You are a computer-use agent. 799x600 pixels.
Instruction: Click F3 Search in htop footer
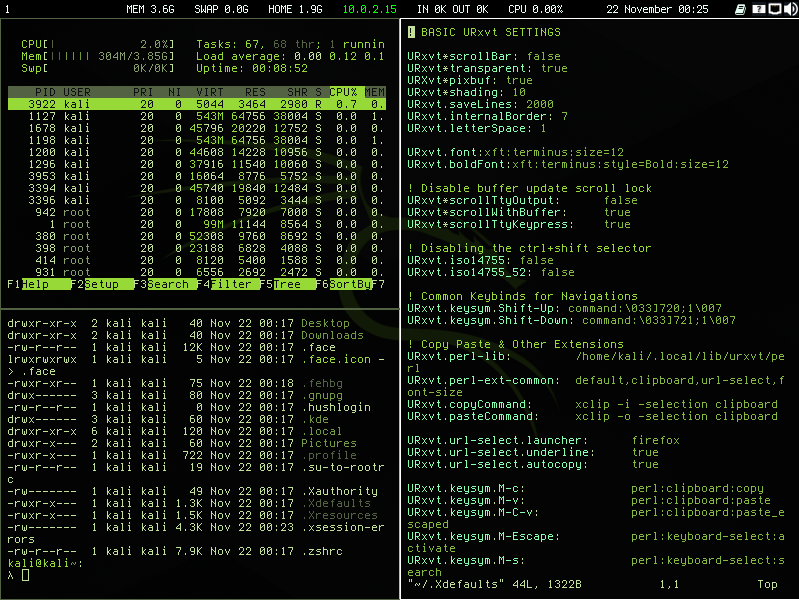165,284
